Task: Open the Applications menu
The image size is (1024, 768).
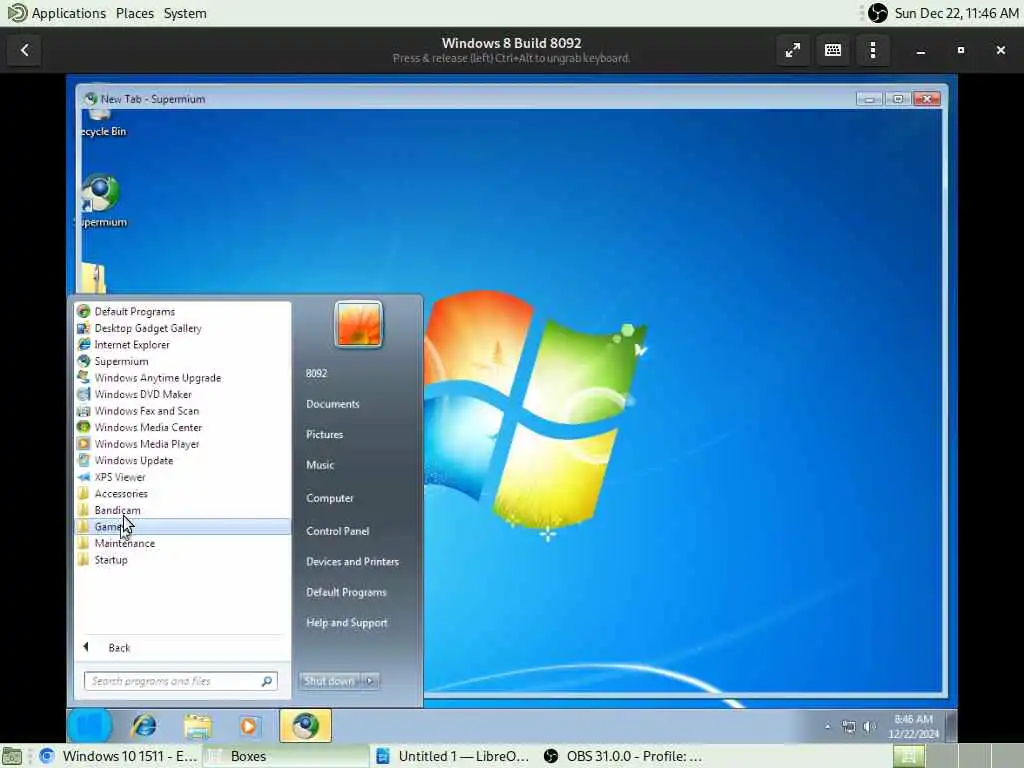Action: pos(57,13)
